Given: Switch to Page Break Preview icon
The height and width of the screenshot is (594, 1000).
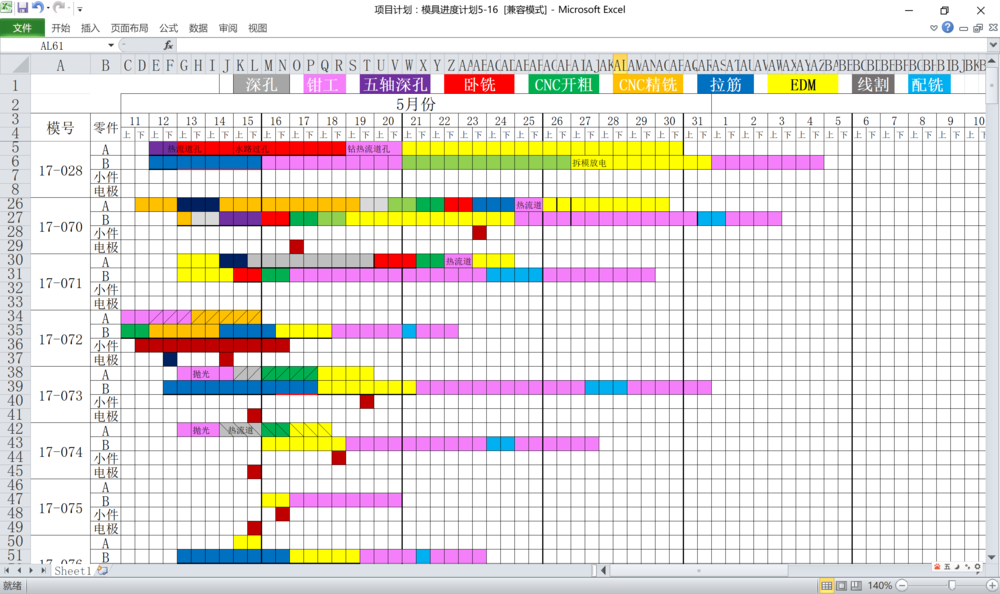Looking at the screenshot, I should (x=856, y=586).
